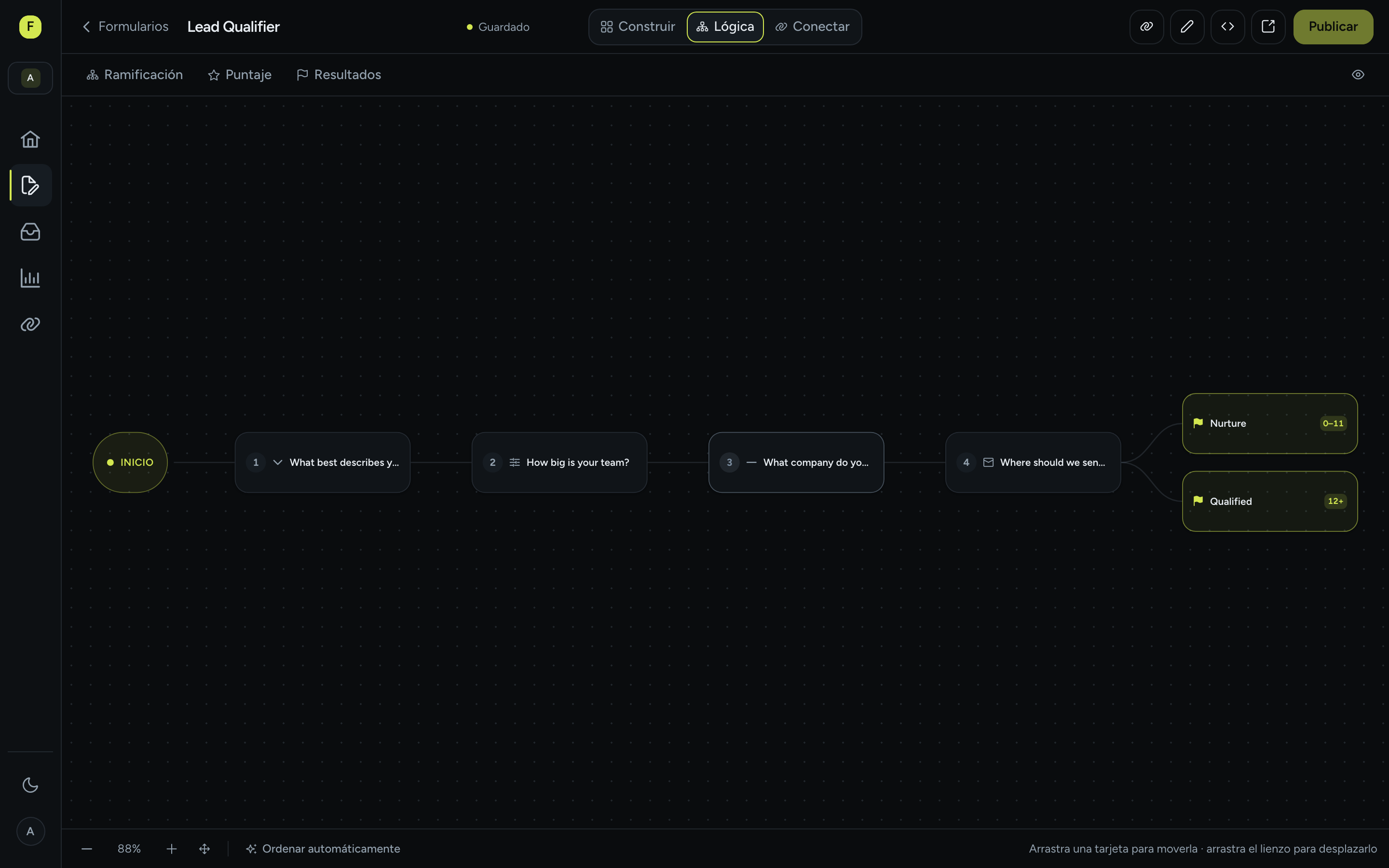Select card 3 What company do you
The width and height of the screenshot is (1389, 868).
pos(796,462)
